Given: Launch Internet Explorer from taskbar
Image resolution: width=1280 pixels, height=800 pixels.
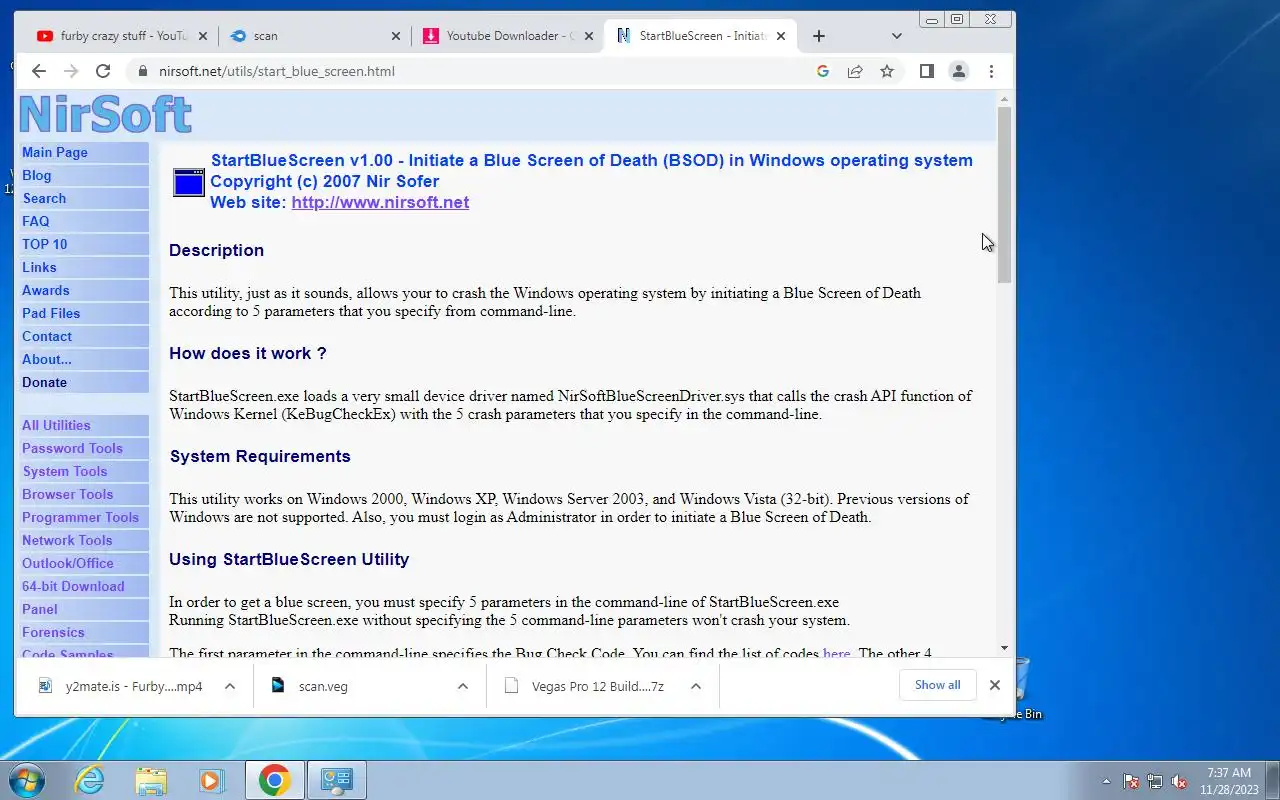Looking at the screenshot, I should click(90, 780).
